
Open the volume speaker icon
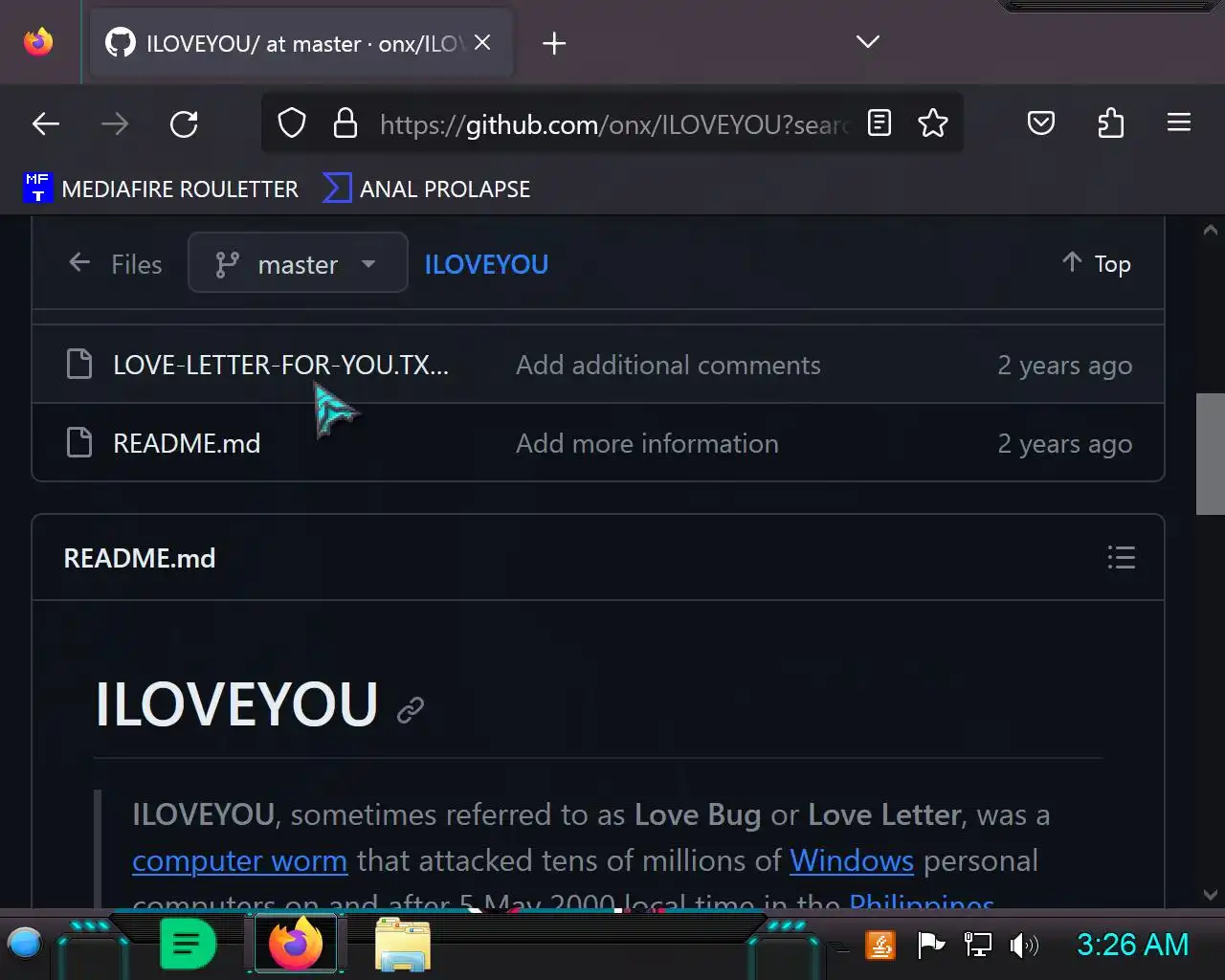[1023, 946]
